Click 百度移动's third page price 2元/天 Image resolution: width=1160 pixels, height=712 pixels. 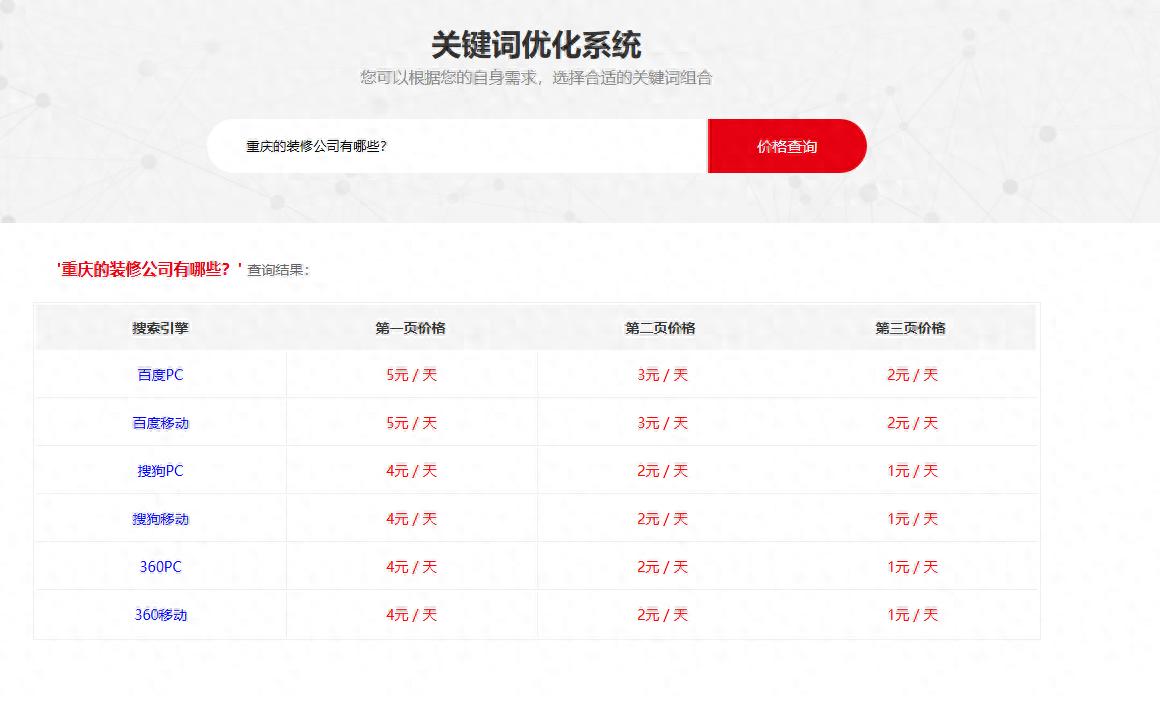pos(913,422)
